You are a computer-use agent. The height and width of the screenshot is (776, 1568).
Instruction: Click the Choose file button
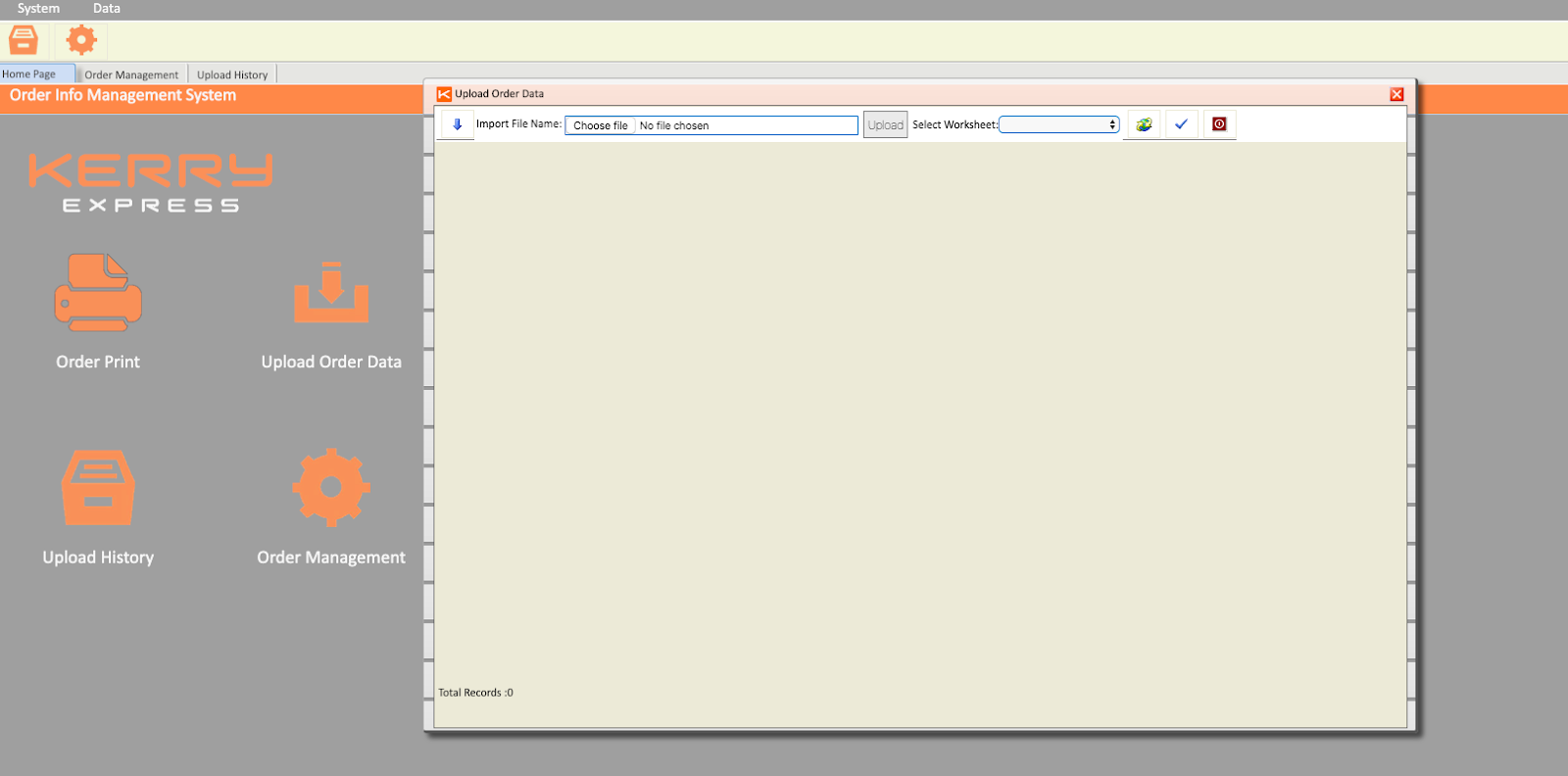pos(601,125)
